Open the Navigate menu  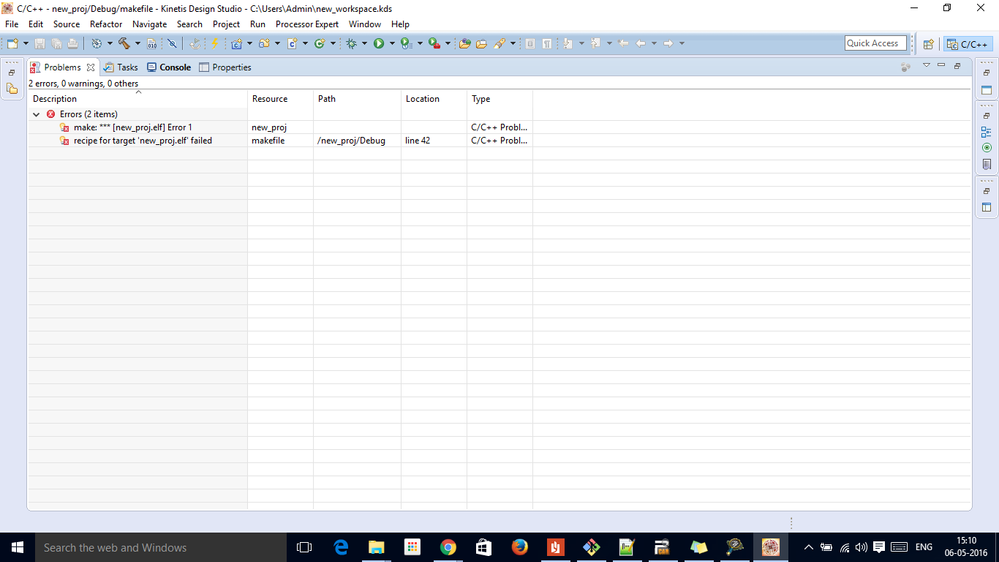(149, 24)
